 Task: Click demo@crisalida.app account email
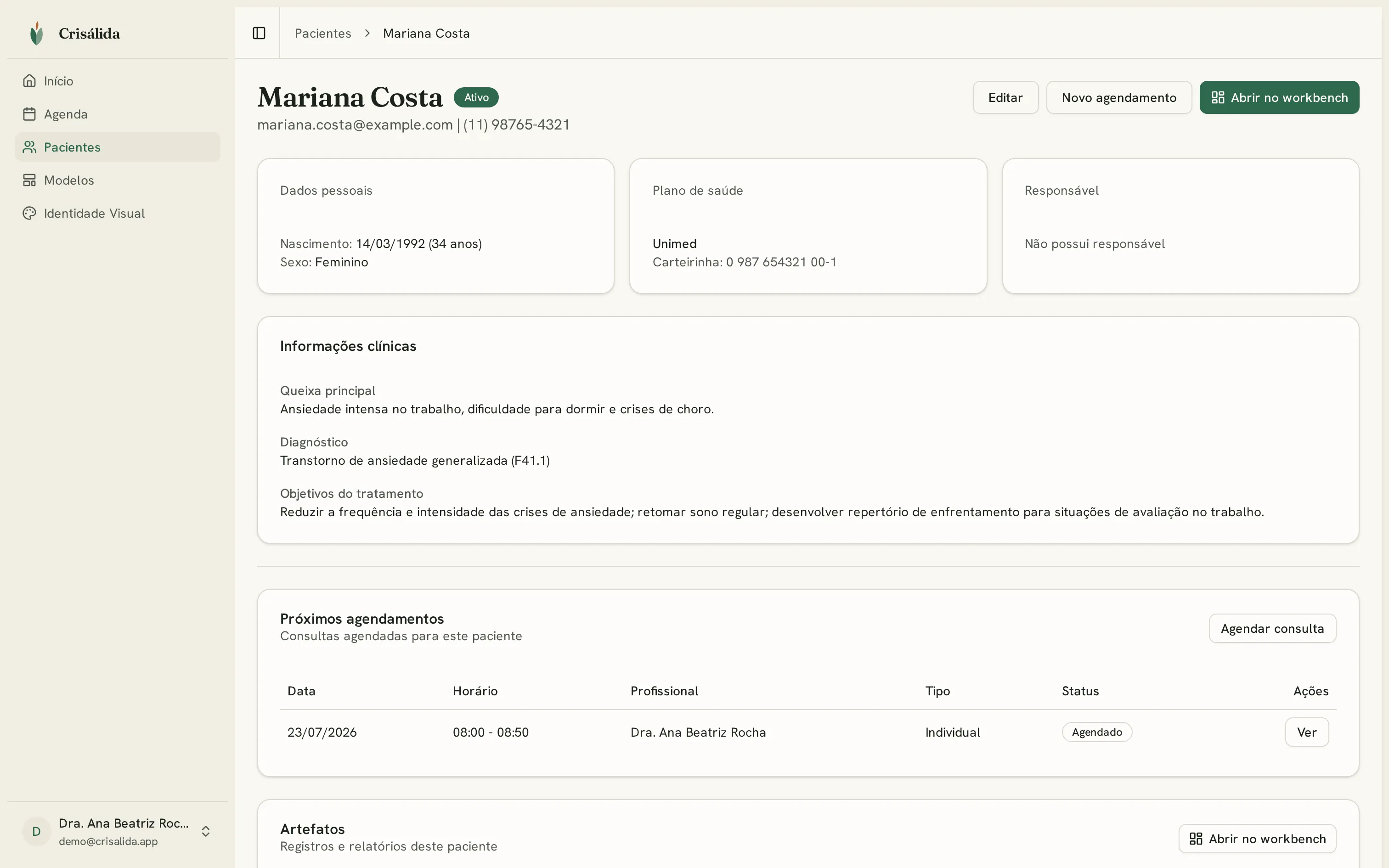tap(108, 841)
